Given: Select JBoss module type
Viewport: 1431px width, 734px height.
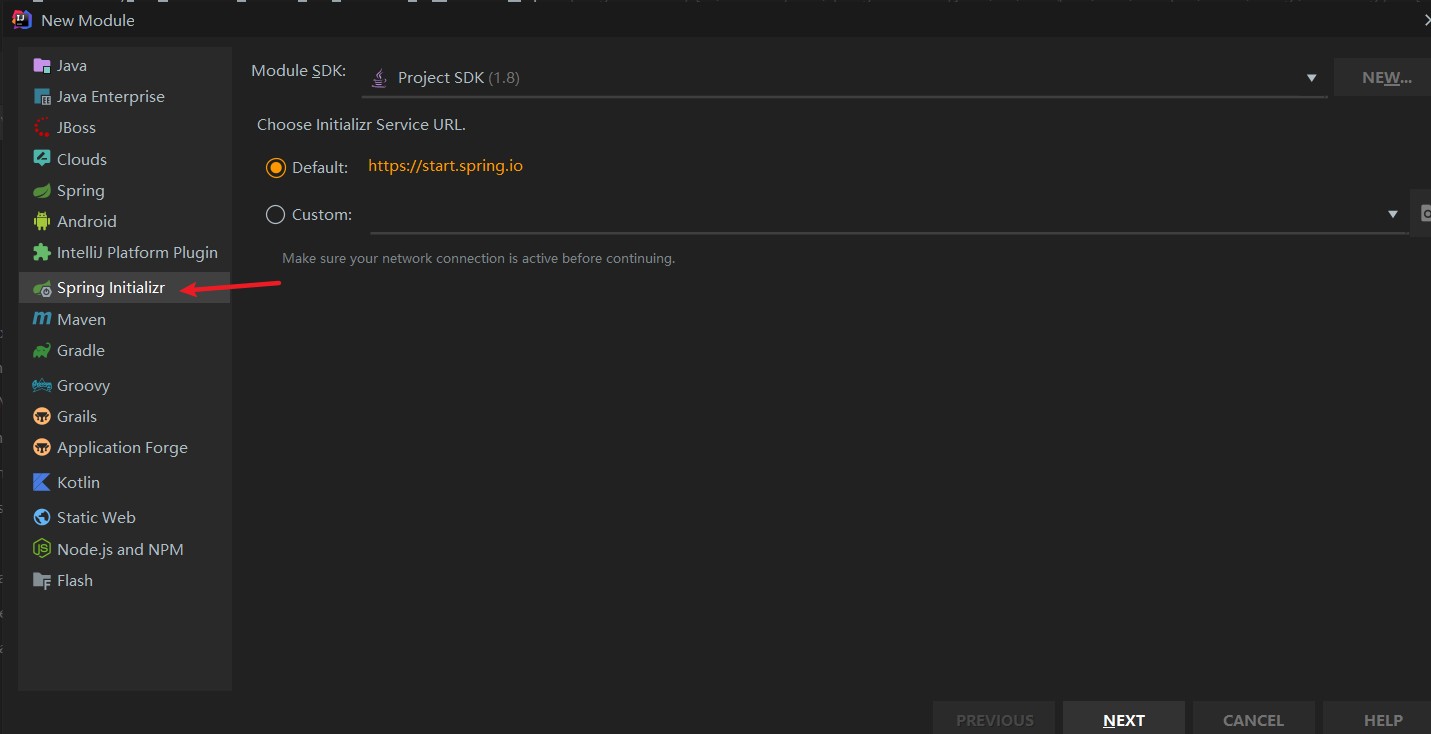Looking at the screenshot, I should coord(124,127).
